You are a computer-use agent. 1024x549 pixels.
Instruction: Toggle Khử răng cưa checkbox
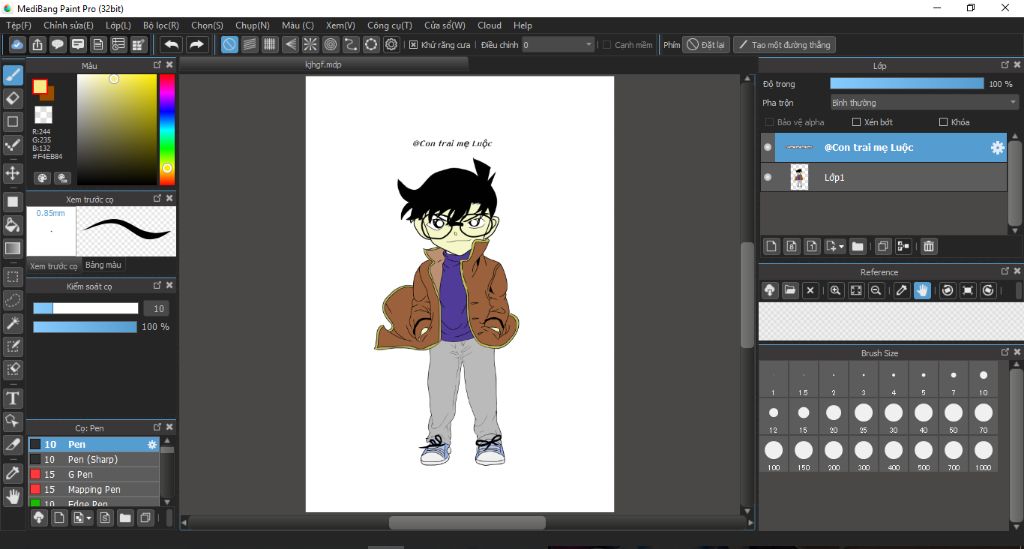pyautogui.click(x=413, y=45)
